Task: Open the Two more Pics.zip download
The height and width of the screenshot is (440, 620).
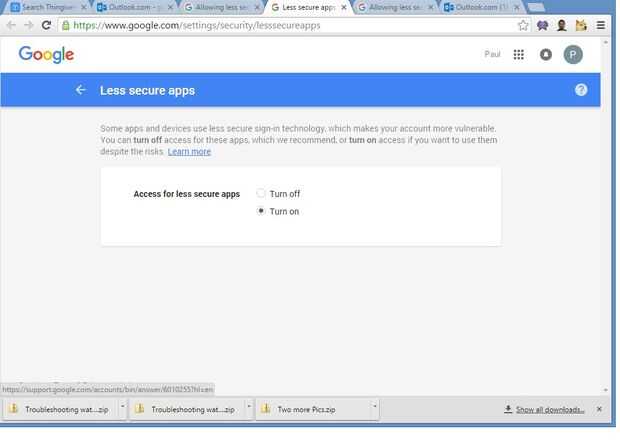Action: tap(312, 409)
